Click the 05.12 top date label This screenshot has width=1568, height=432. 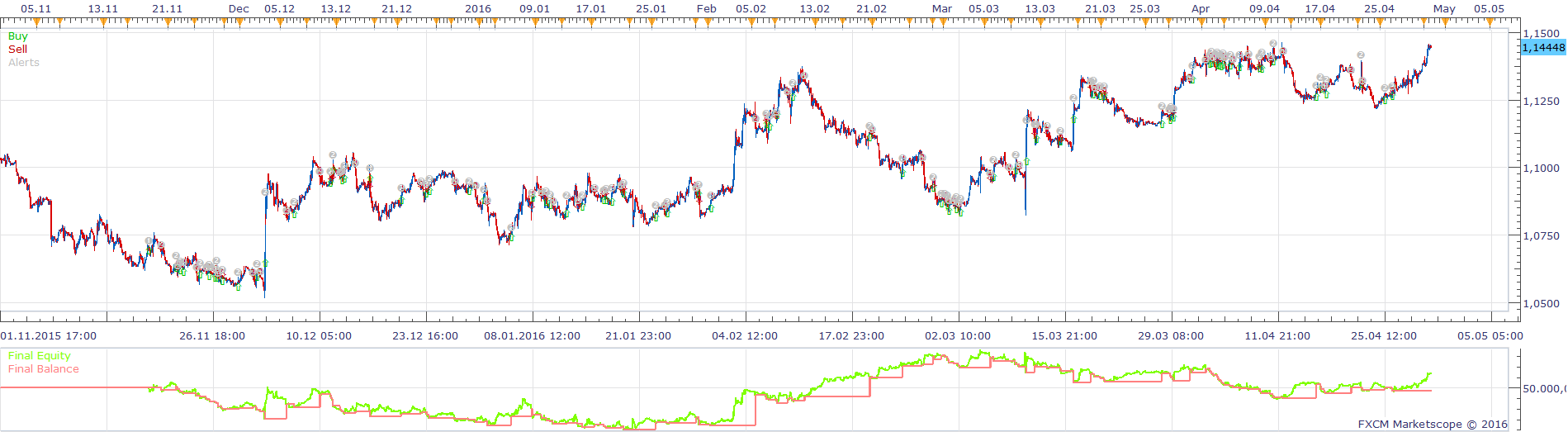[x=279, y=9]
